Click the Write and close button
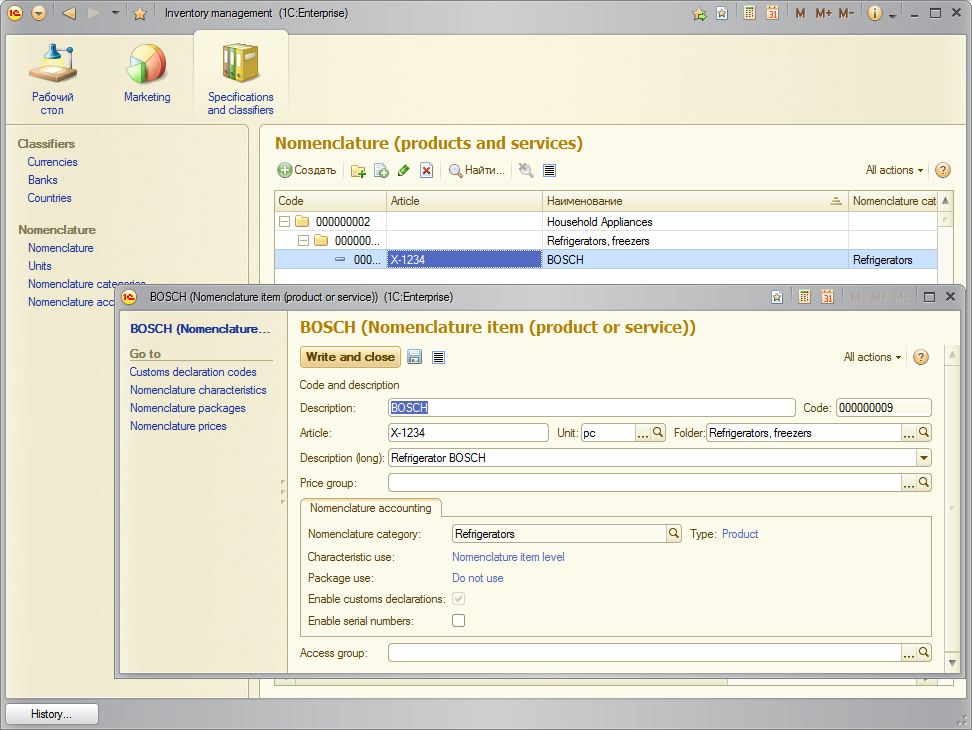 tap(350, 357)
